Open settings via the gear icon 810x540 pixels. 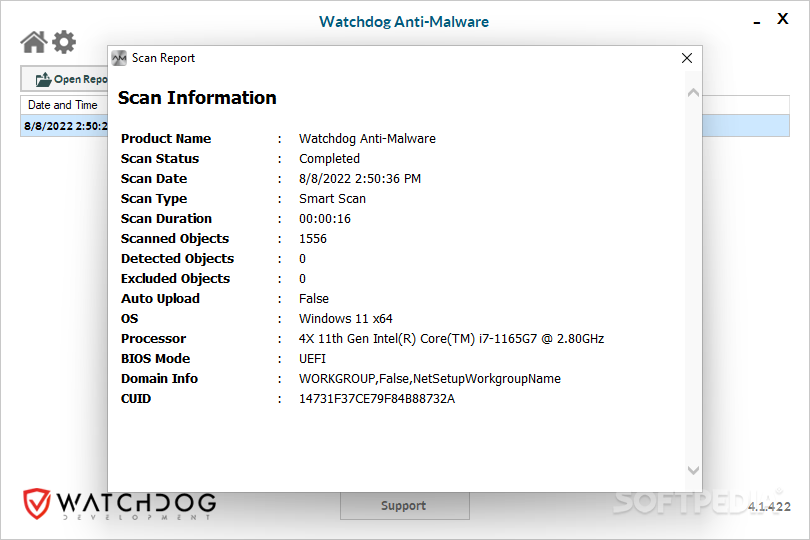point(64,42)
